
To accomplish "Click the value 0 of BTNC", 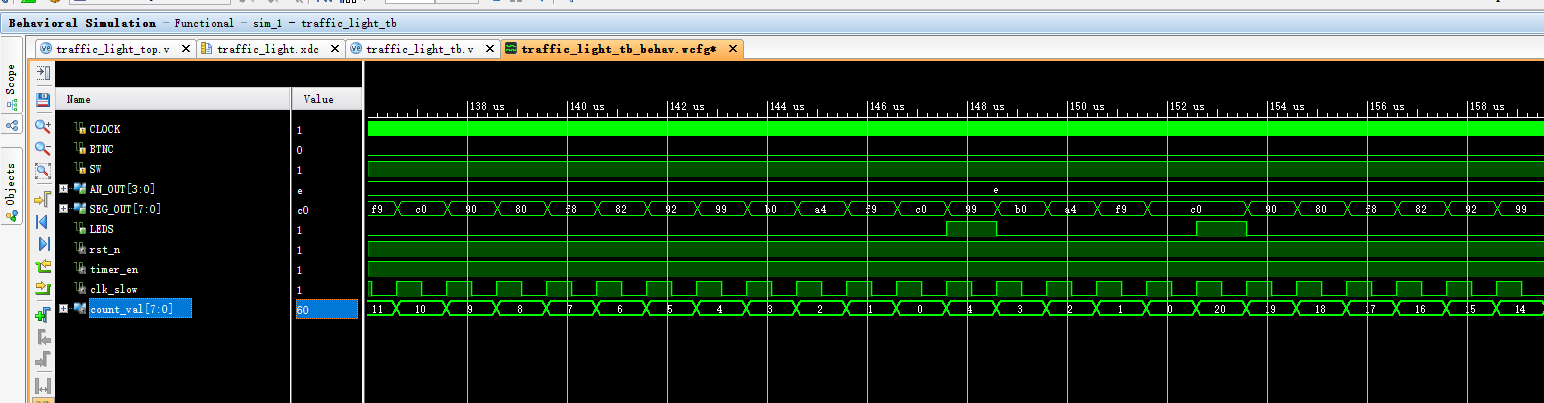I will (299, 150).
